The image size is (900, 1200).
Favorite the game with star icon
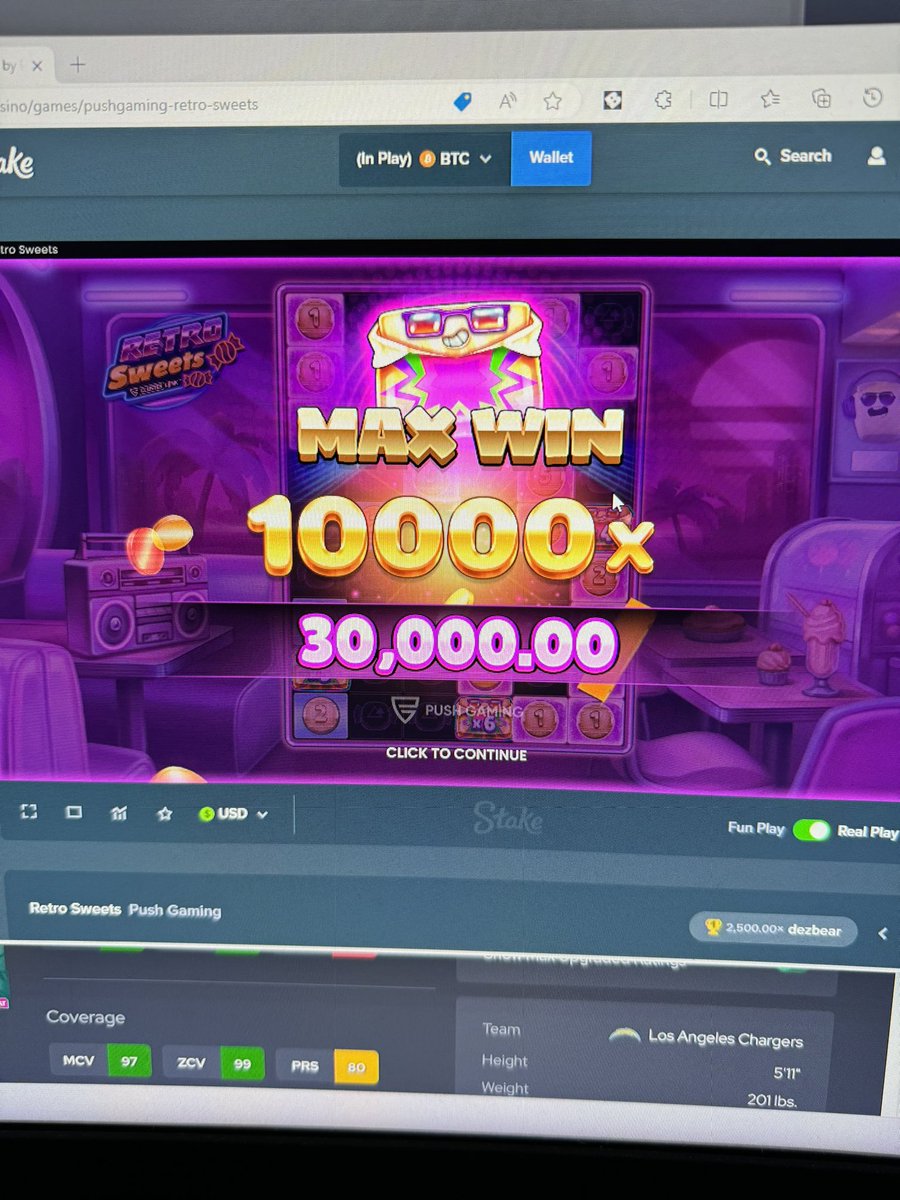tap(164, 813)
